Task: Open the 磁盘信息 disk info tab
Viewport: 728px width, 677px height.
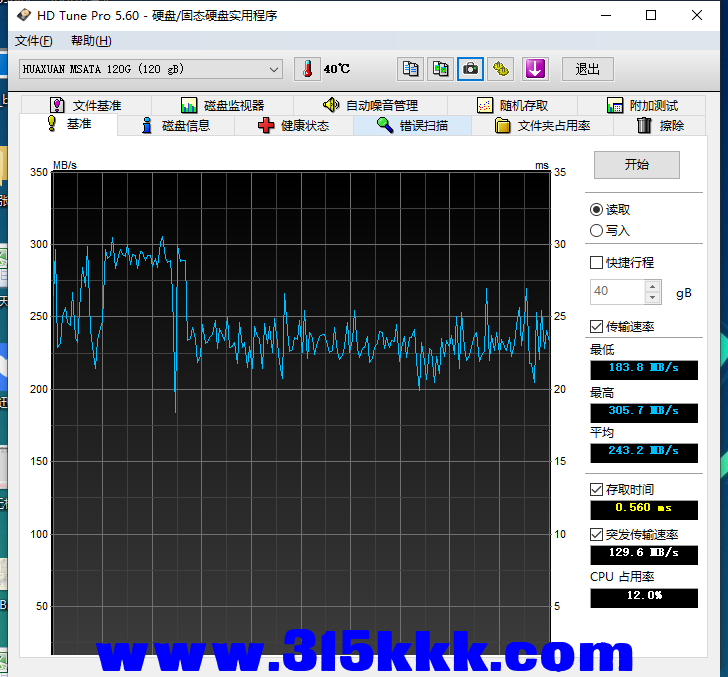Action: [x=175, y=126]
